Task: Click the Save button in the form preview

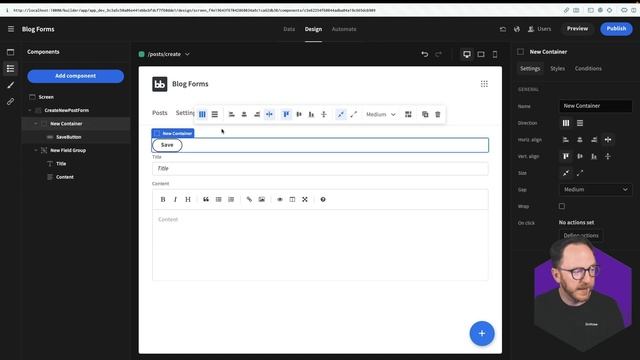Action: click(x=167, y=145)
